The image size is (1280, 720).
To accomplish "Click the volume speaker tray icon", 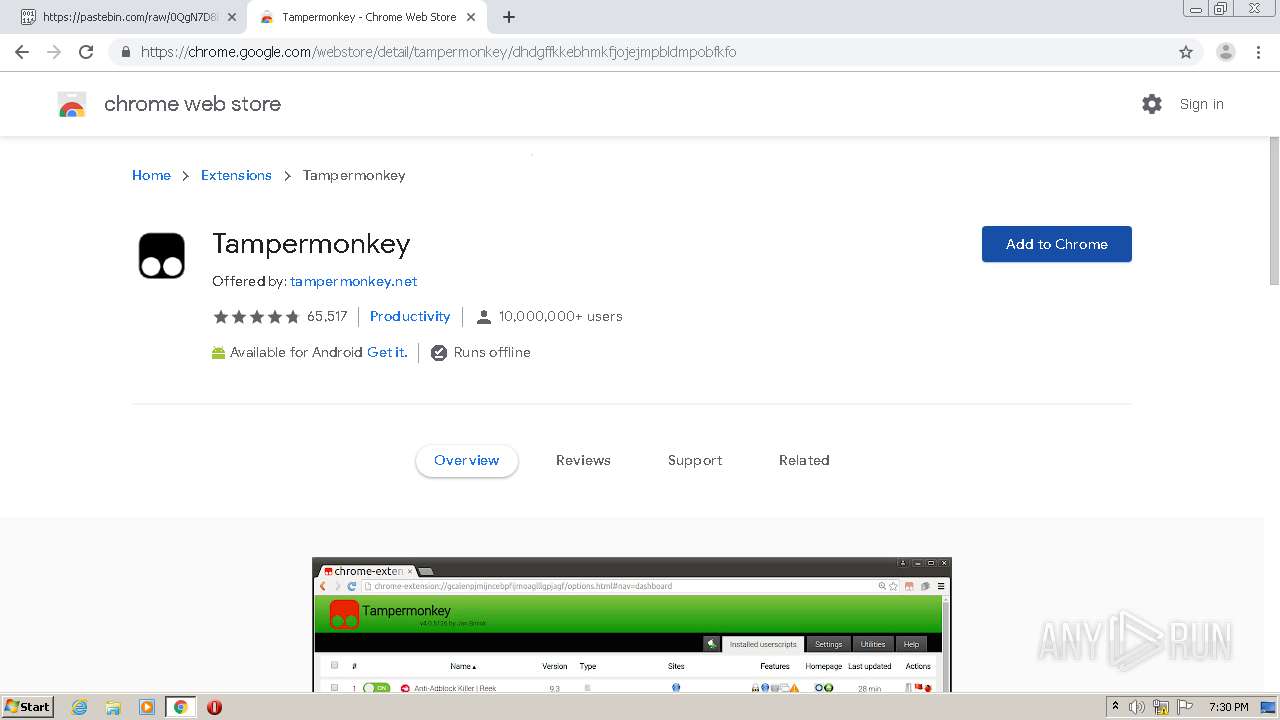I will pos(1137,707).
